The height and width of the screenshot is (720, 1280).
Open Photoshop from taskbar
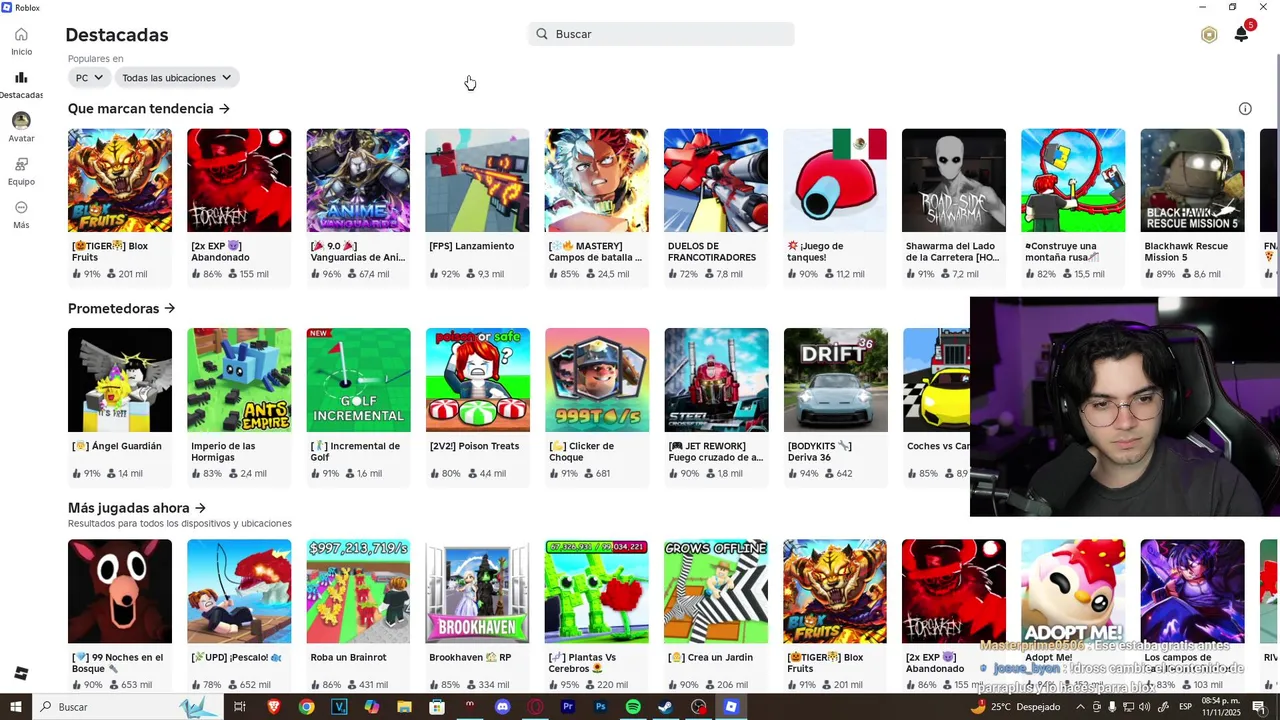[x=601, y=707]
